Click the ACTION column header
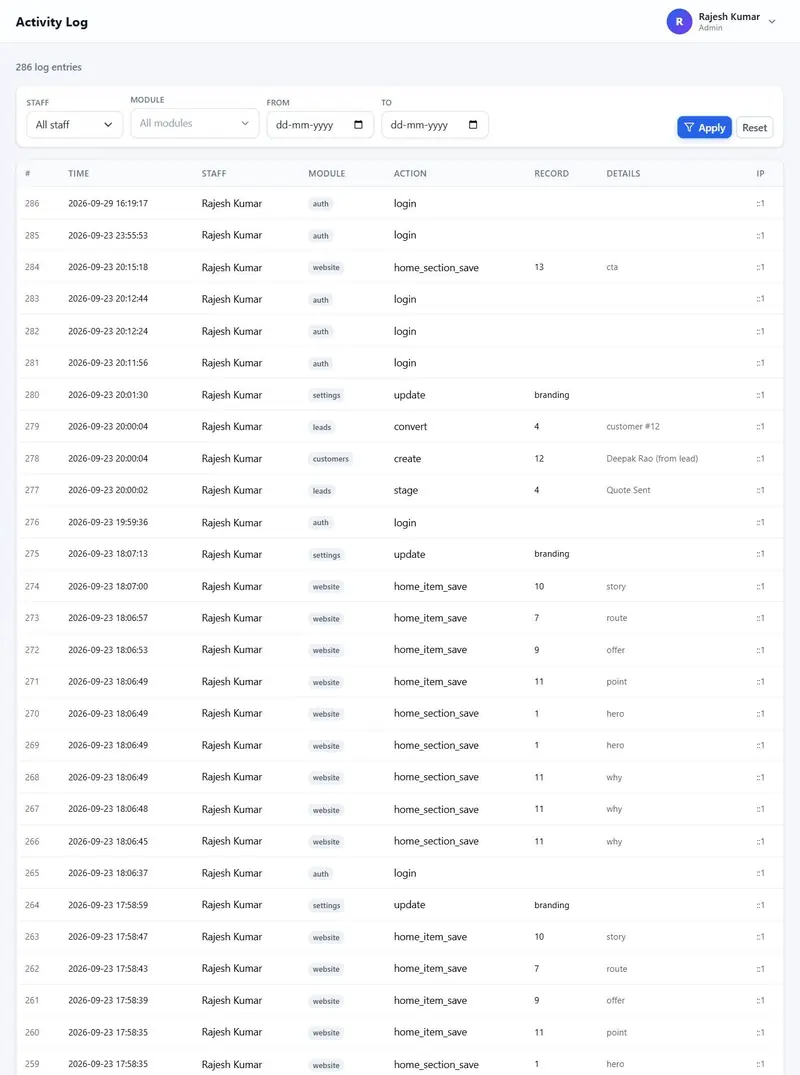 pos(410,173)
